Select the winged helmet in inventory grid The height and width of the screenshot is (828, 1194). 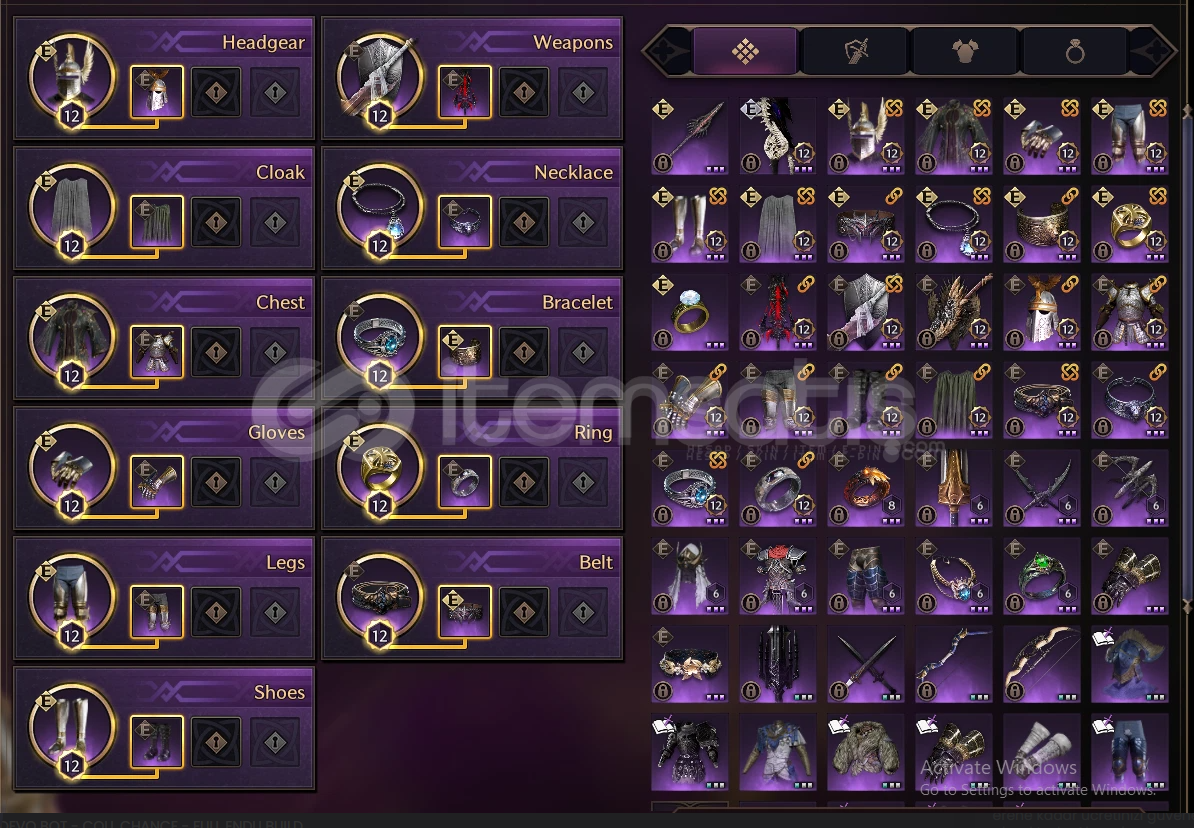coord(866,136)
